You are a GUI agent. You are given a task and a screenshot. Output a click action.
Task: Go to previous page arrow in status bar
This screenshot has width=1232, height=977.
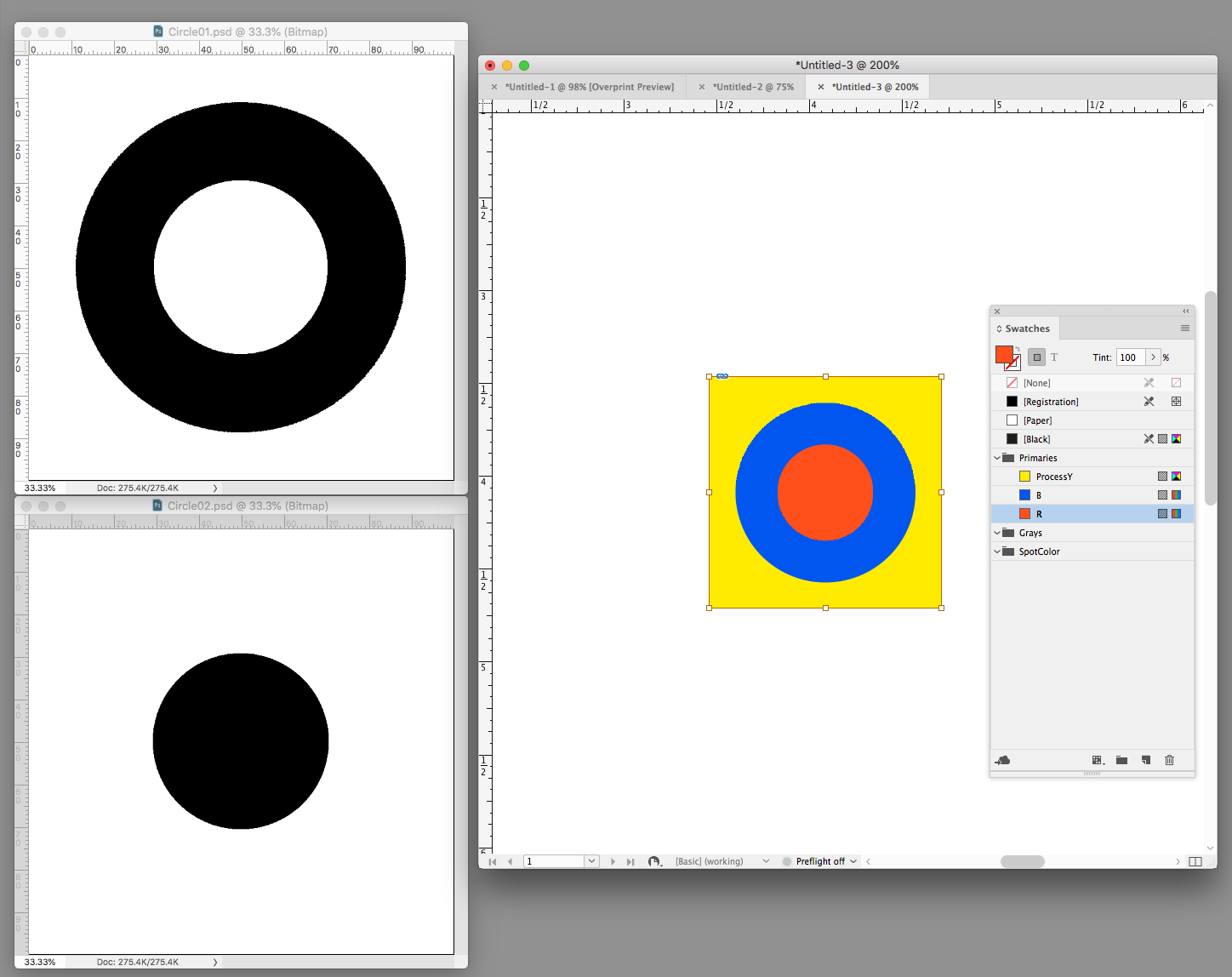[510, 861]
